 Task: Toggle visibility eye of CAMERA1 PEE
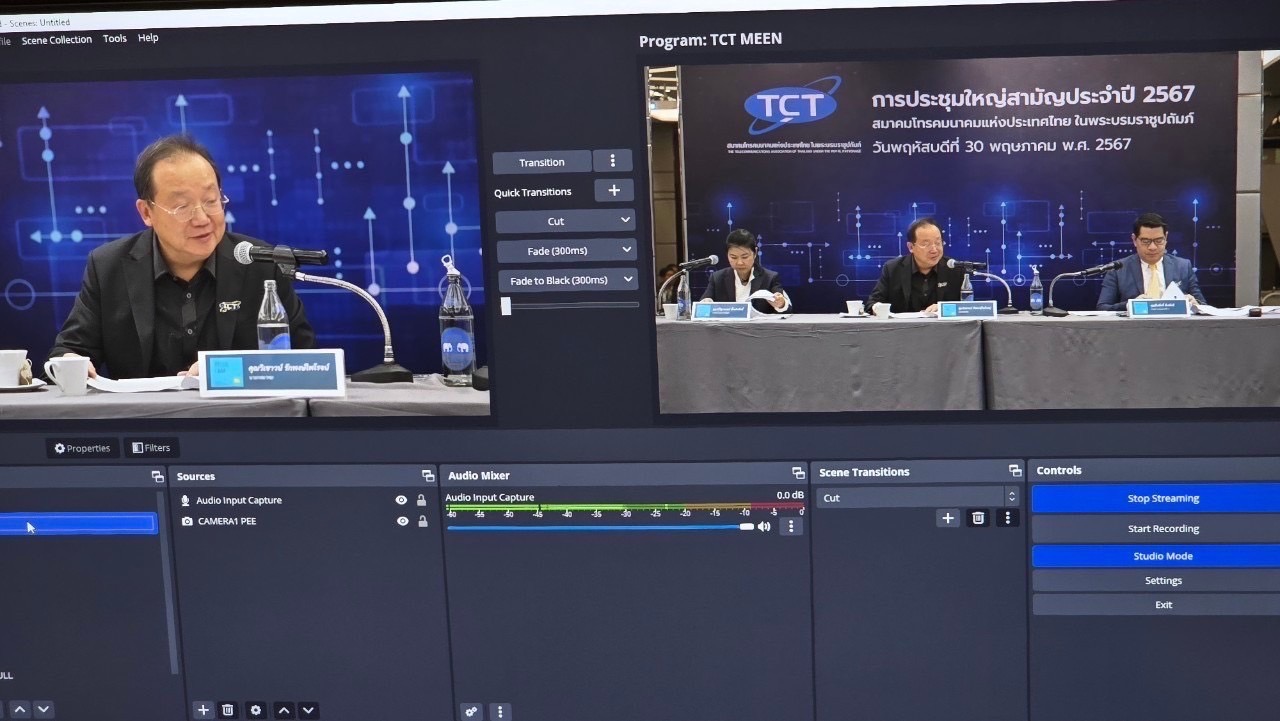[x=402, y=521]
